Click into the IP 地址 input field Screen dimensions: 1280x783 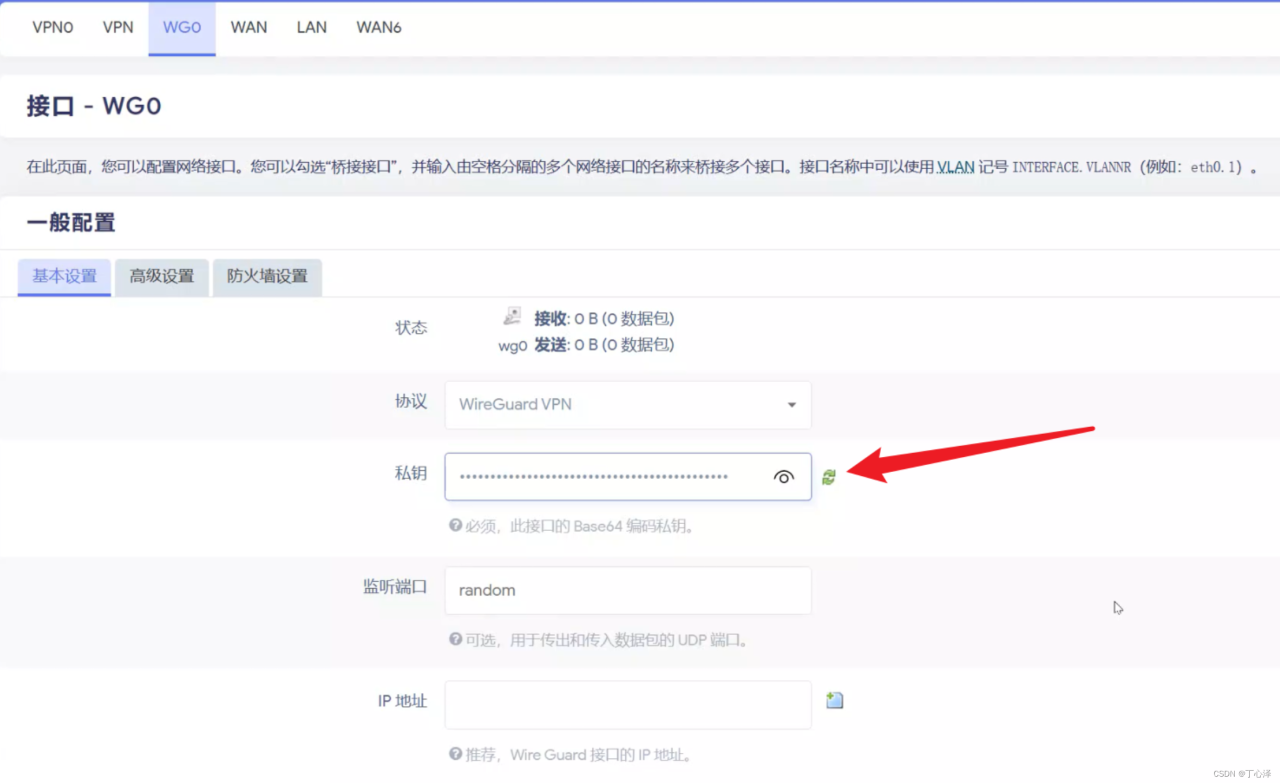[x=628, y=704]
